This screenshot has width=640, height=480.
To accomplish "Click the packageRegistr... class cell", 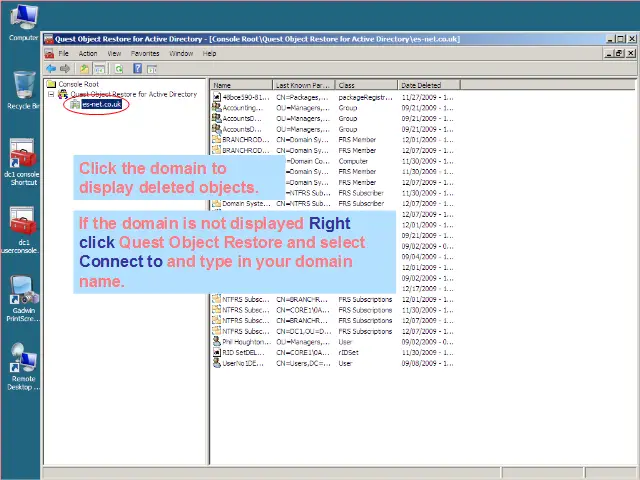I will 365,97.
